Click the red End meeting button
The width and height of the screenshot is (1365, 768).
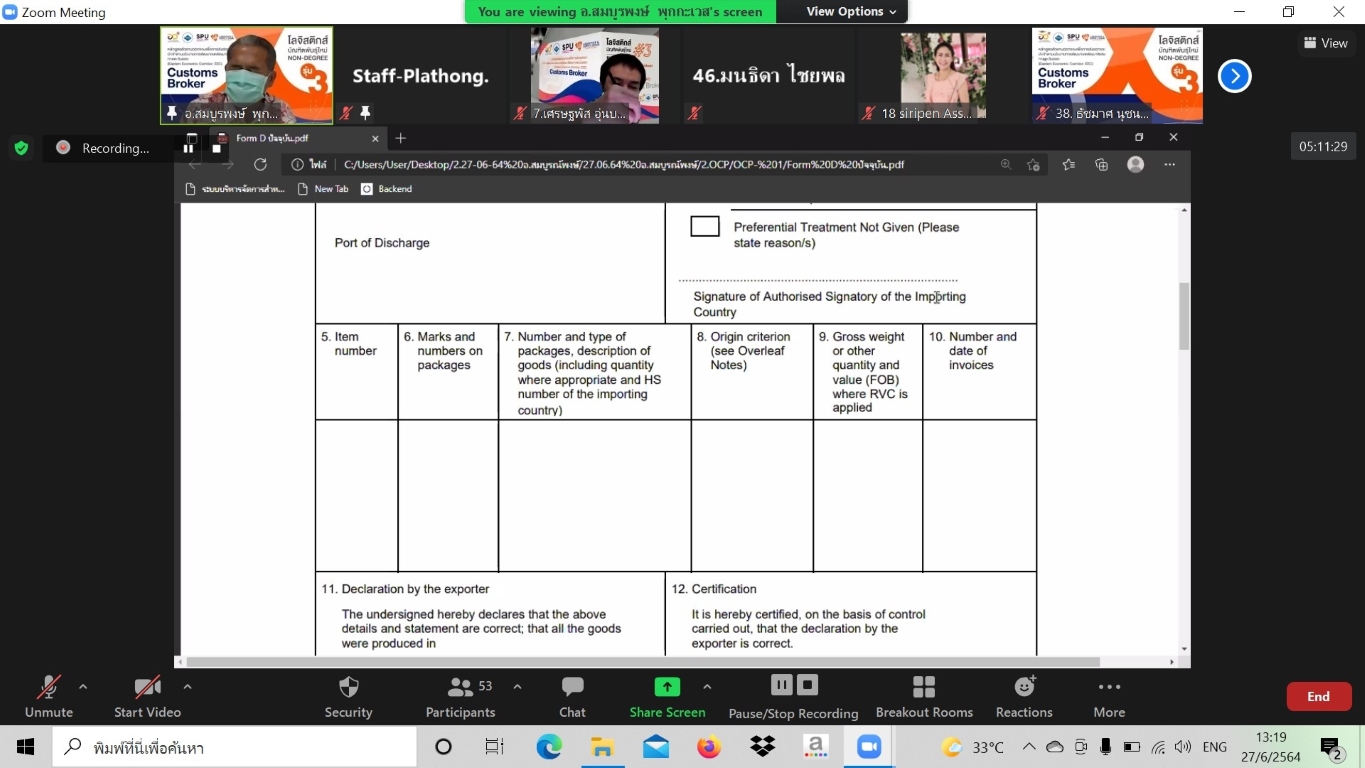(1319, 696)
